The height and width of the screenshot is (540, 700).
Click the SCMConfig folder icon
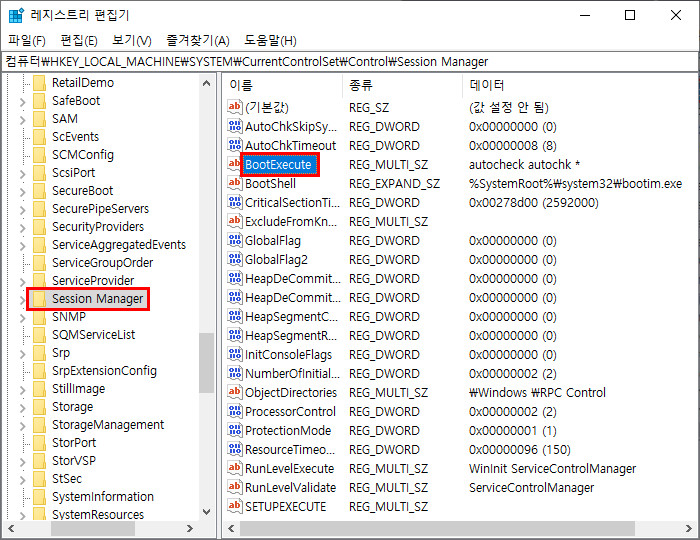(40, 155)
